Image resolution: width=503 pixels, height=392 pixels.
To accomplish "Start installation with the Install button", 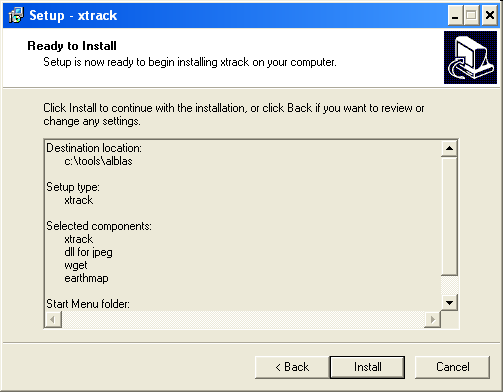I will pos(367,367).
